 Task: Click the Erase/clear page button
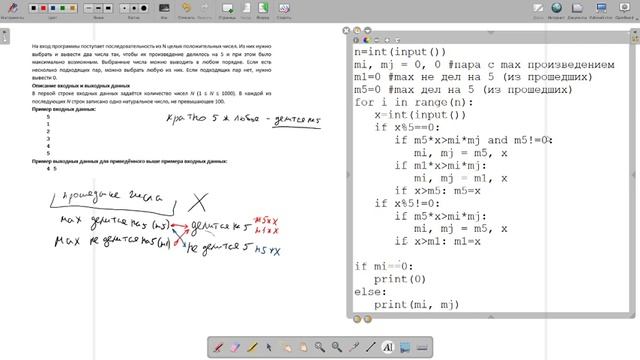pyautogui.click(x=284, y=8)
